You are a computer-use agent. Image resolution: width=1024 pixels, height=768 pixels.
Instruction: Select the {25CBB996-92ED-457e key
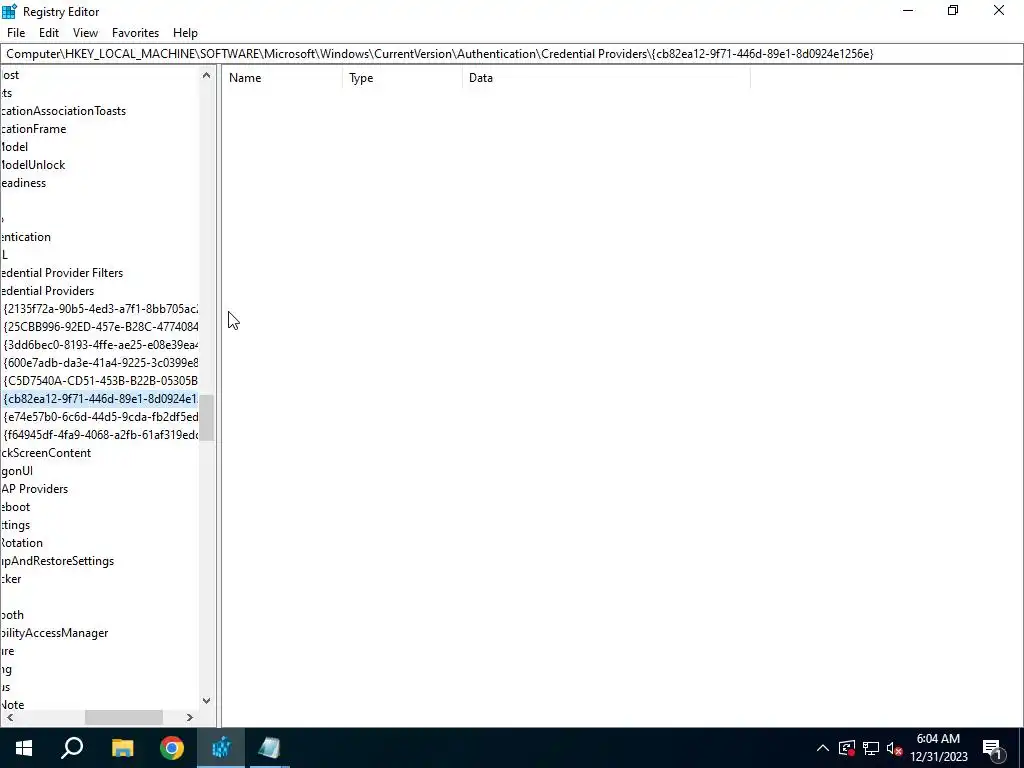(101, 327)
